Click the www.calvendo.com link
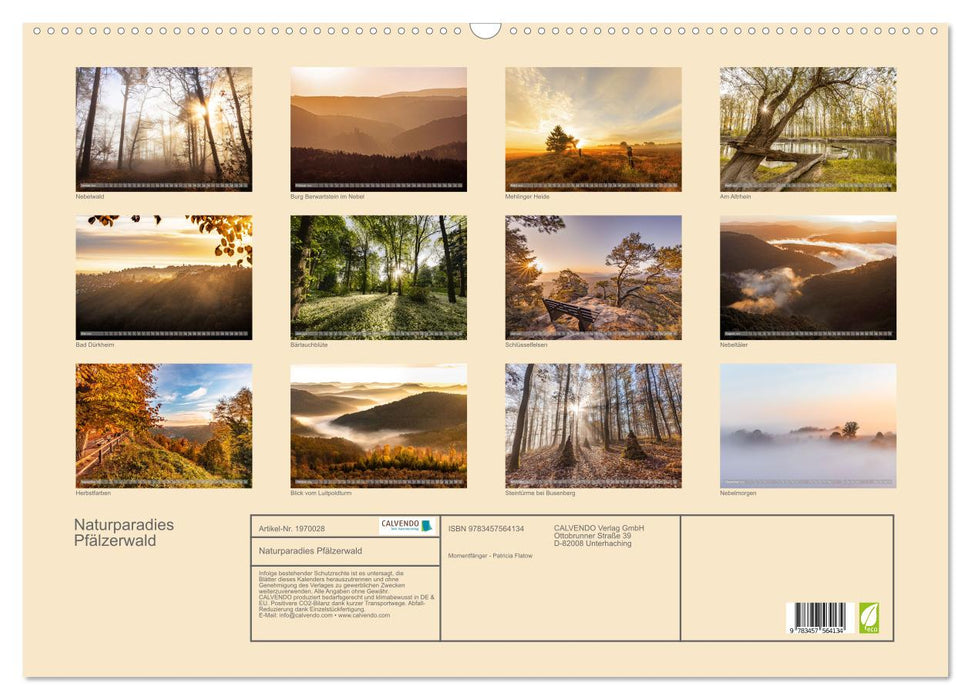 (364, 615)
